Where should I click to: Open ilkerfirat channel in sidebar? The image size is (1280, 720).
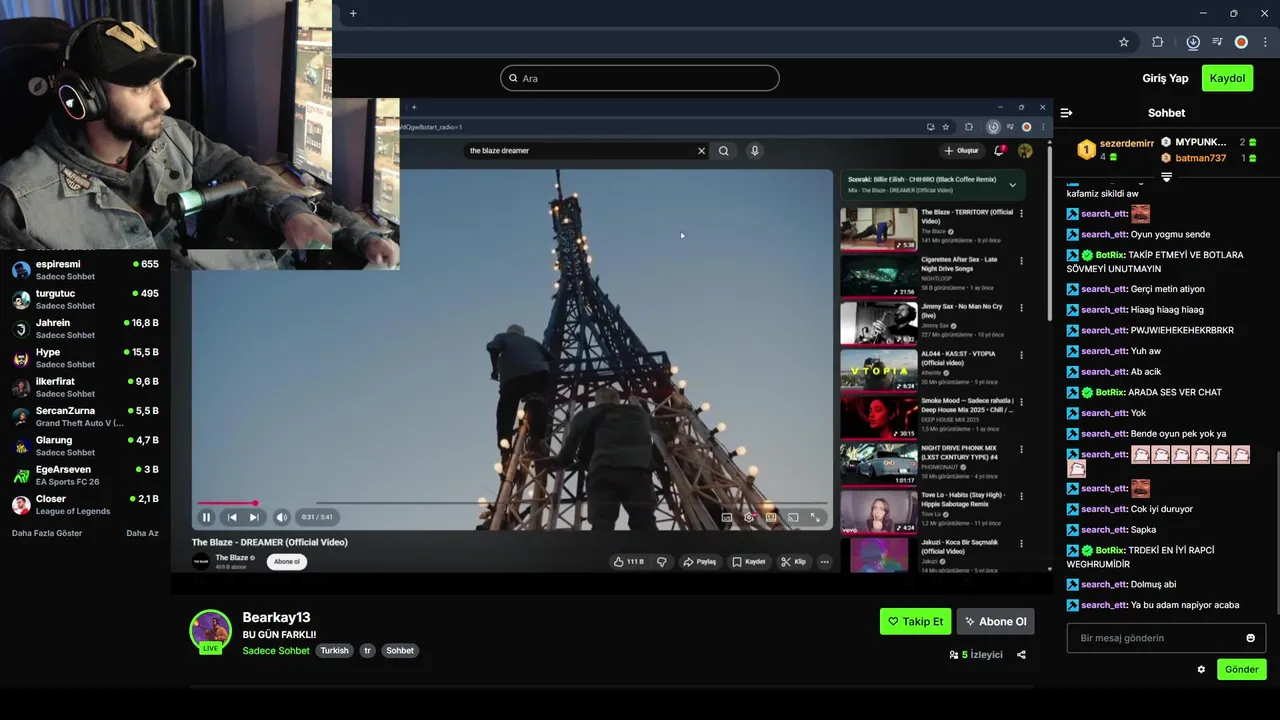(x=85, y=387)
